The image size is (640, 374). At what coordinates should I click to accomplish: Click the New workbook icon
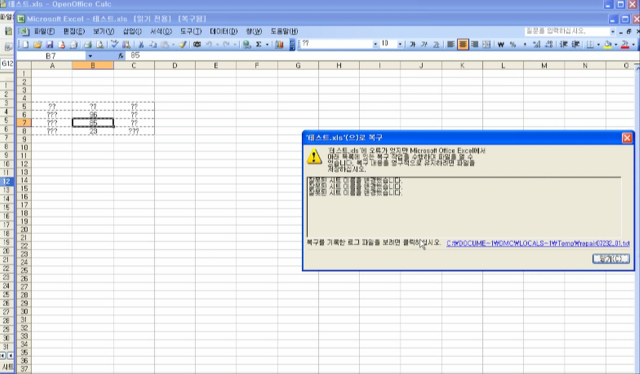tap(25, 44)
